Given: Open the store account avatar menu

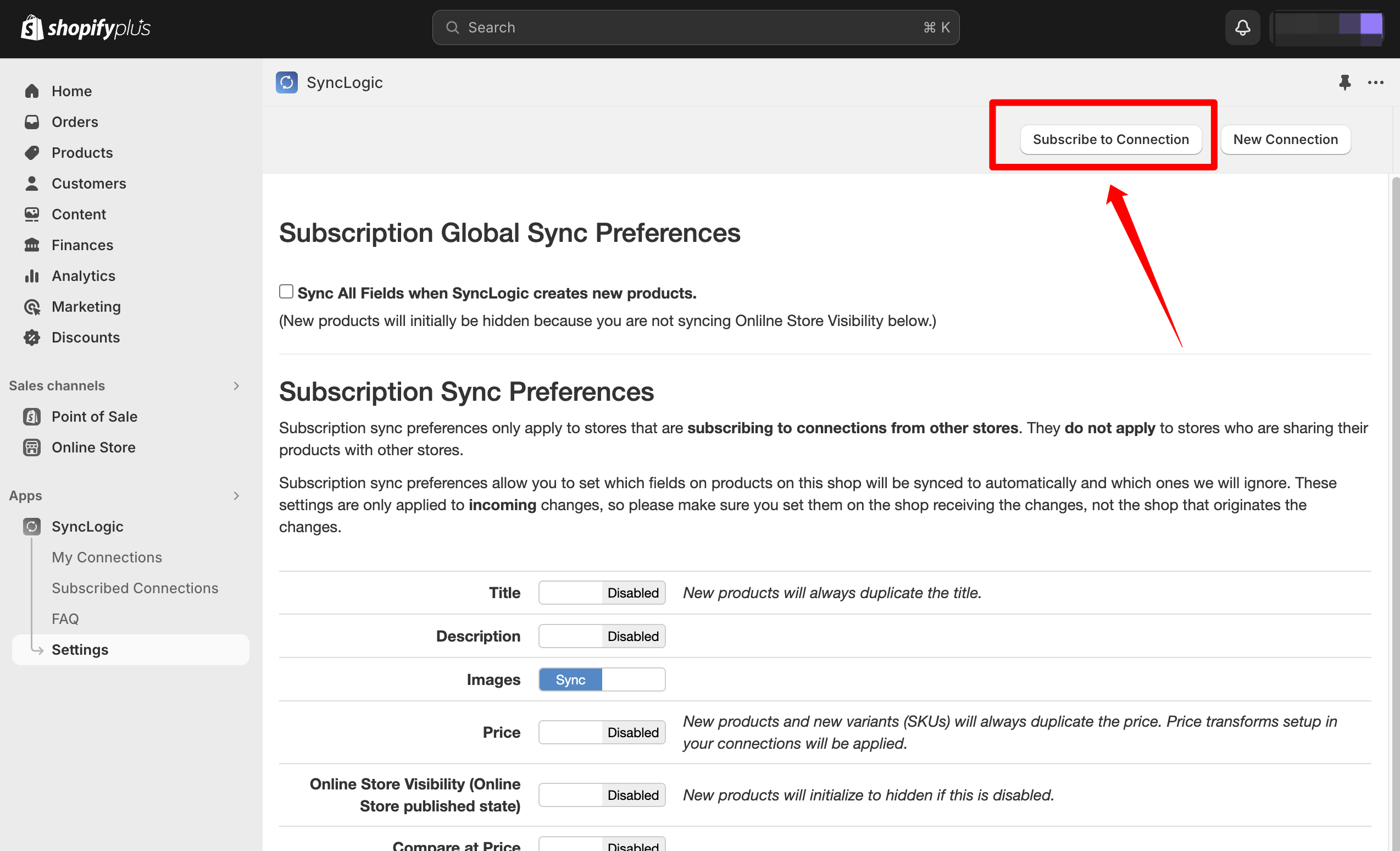Looking at the screenshot, I should pyautogui.click(x=1329, y=27).
